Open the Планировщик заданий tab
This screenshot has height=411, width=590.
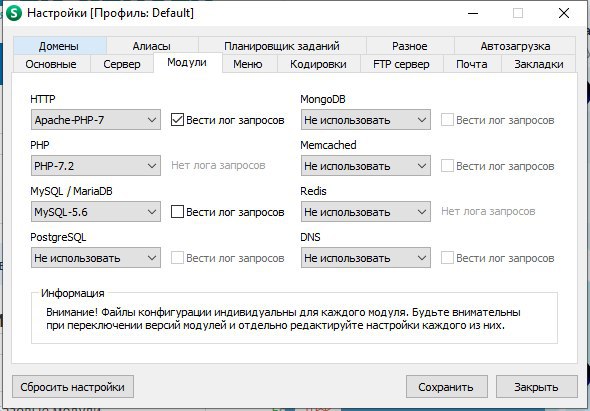point(282,46)
